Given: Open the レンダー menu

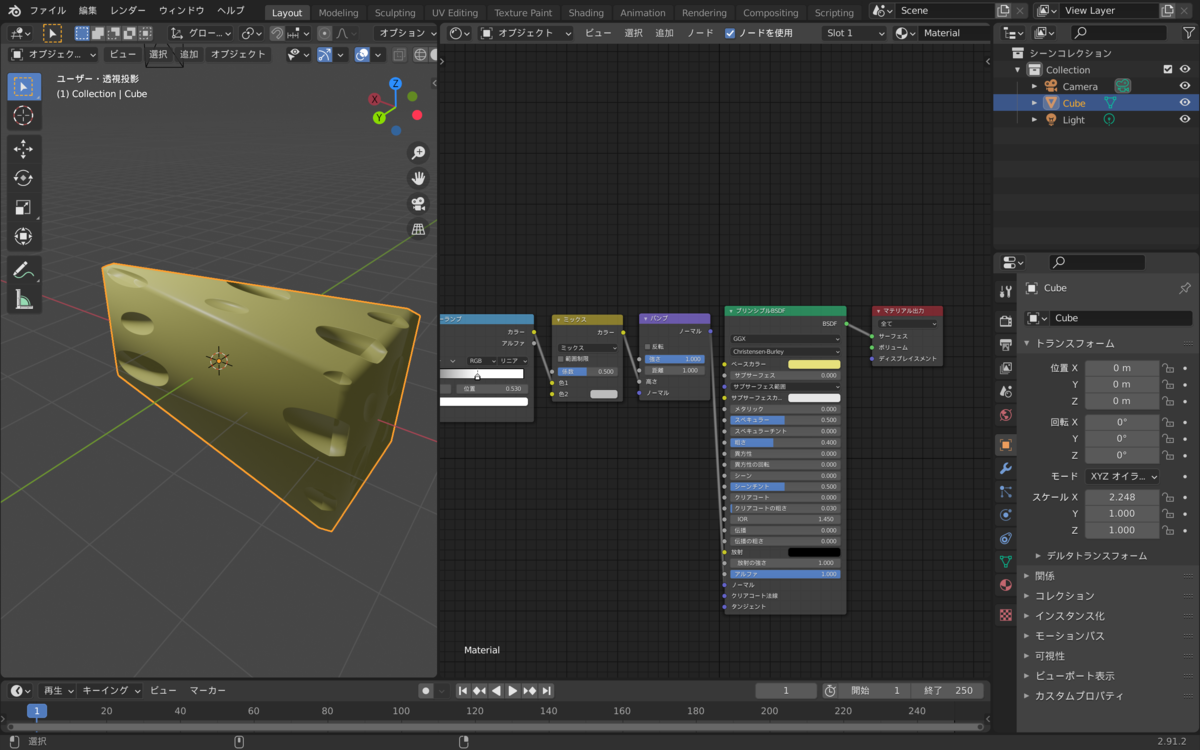Looking at the screenshot, I should [x=128, y=10].
